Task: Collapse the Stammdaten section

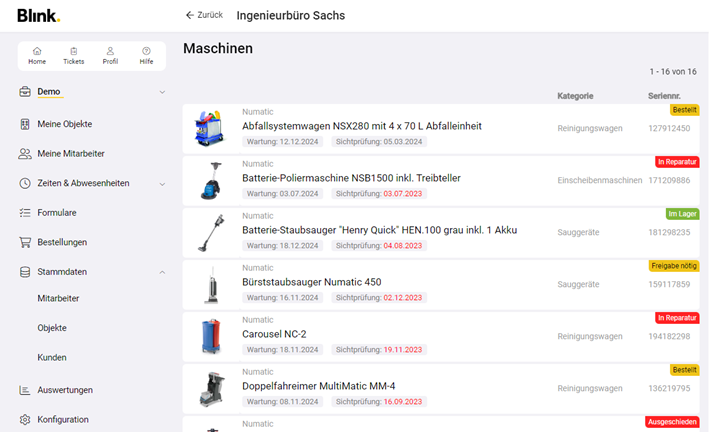Action: [x=162, y=272]
